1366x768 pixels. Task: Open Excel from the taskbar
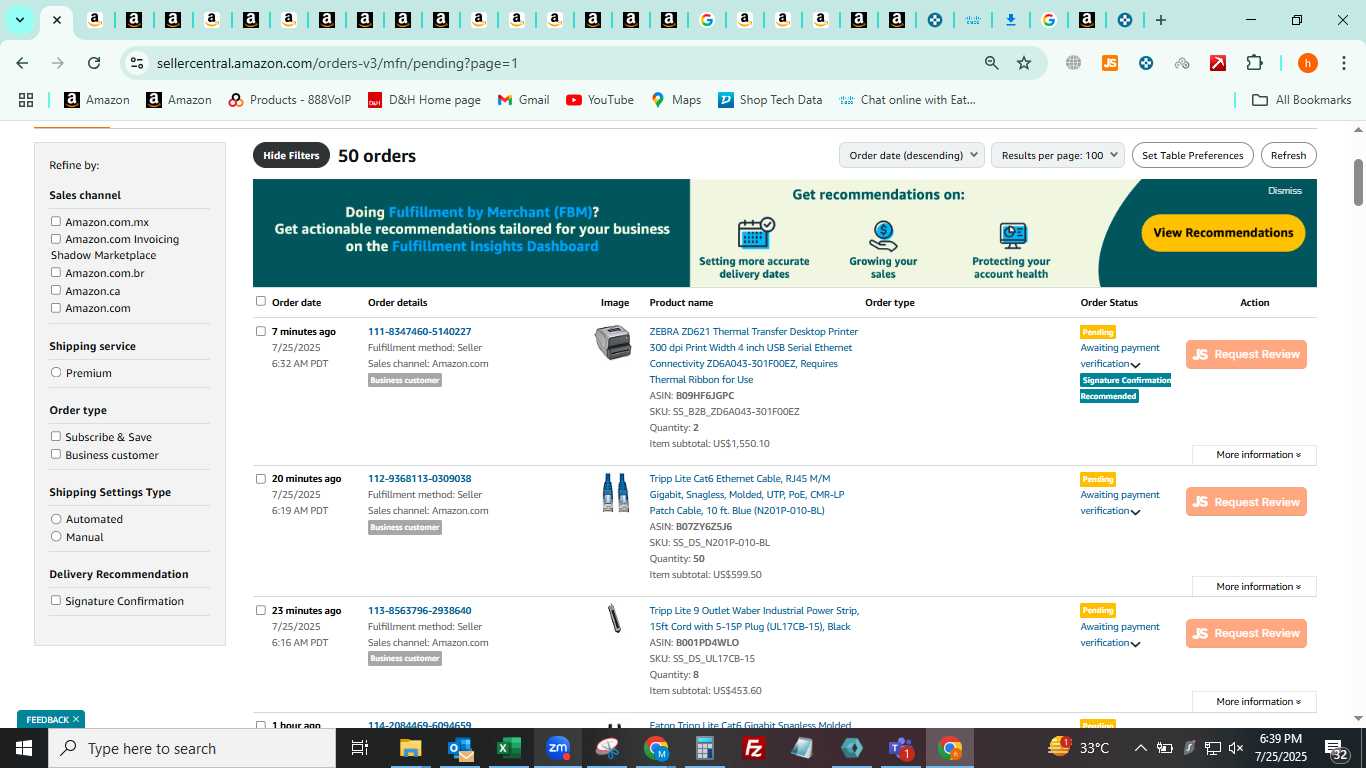[x=509, y=748]
